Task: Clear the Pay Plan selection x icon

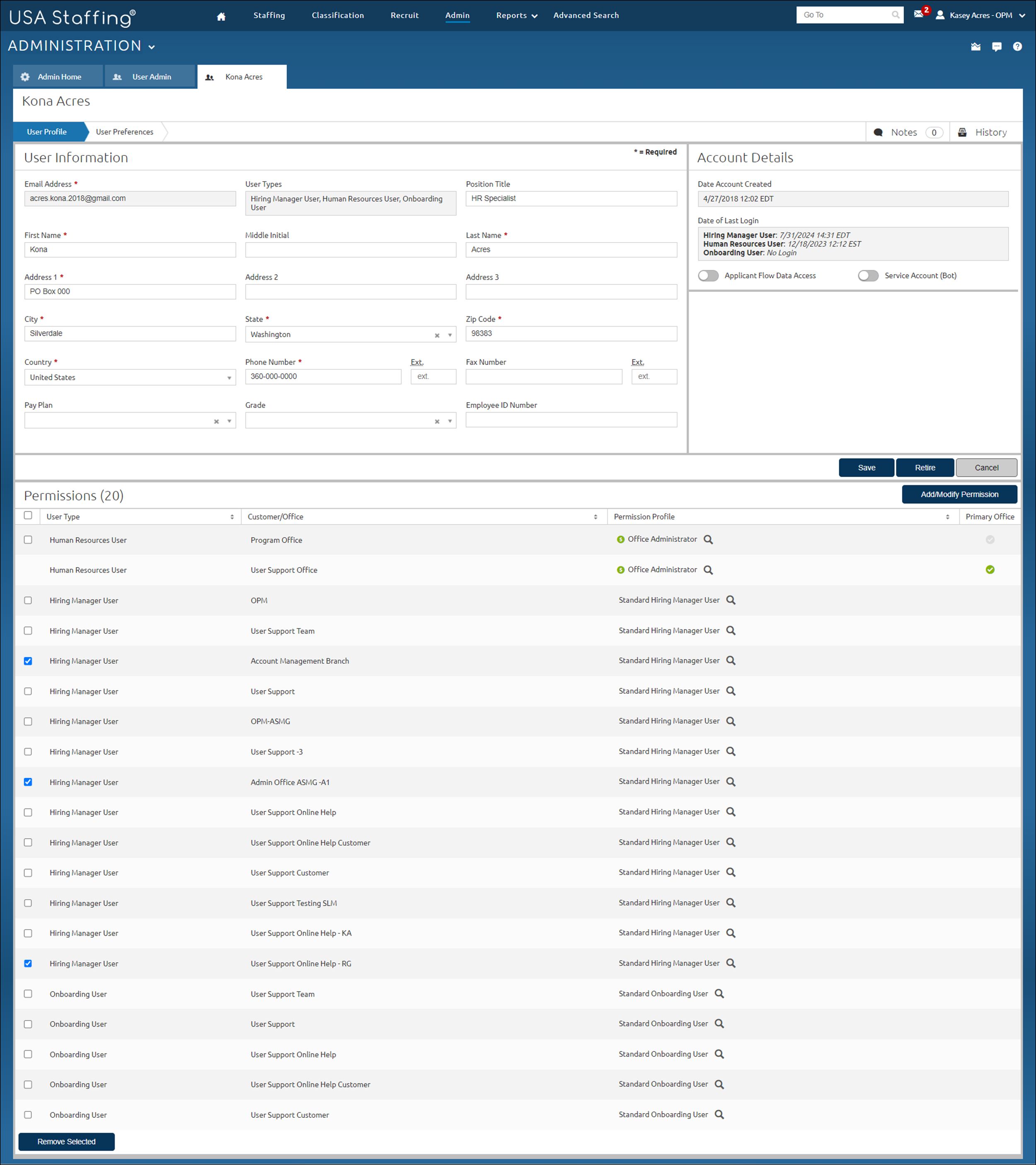Action: (216, 421)
